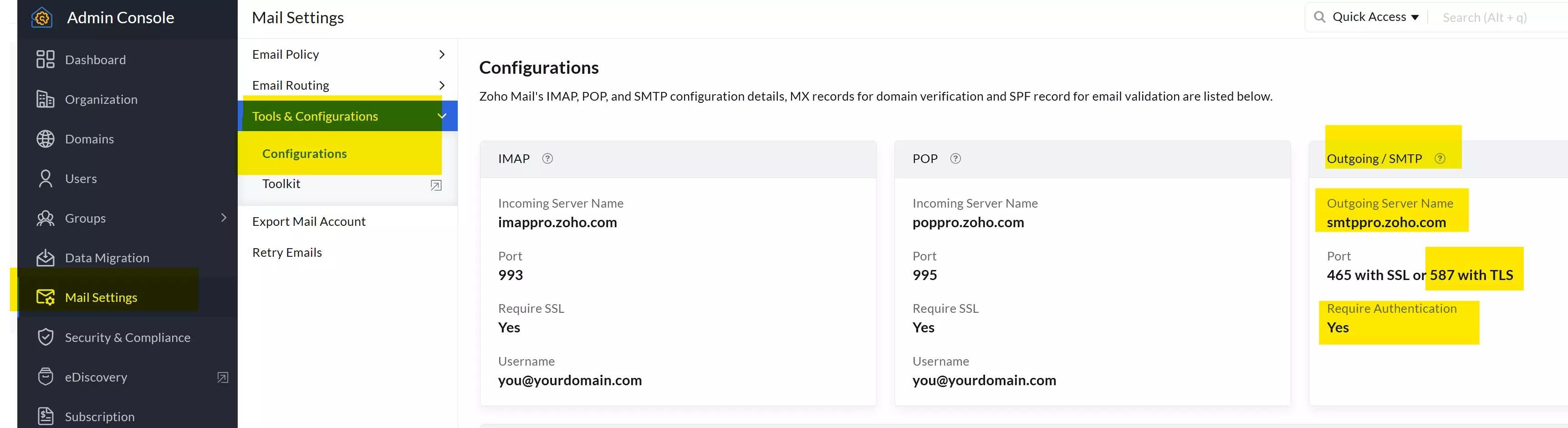
Task: Open the IMAP help question-mark icon
Action: [x=547, y=158]
